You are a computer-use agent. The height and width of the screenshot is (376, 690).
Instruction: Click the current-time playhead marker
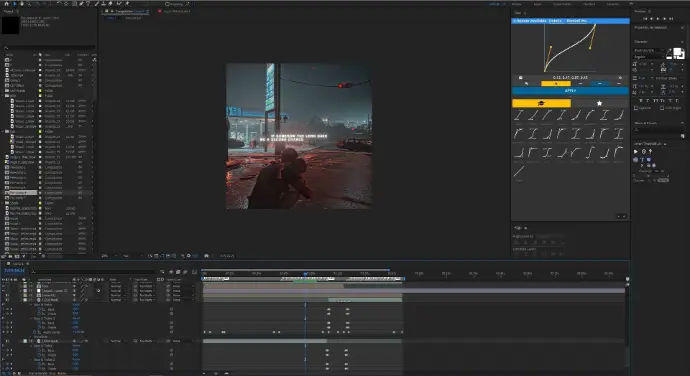tap(305, 274)
